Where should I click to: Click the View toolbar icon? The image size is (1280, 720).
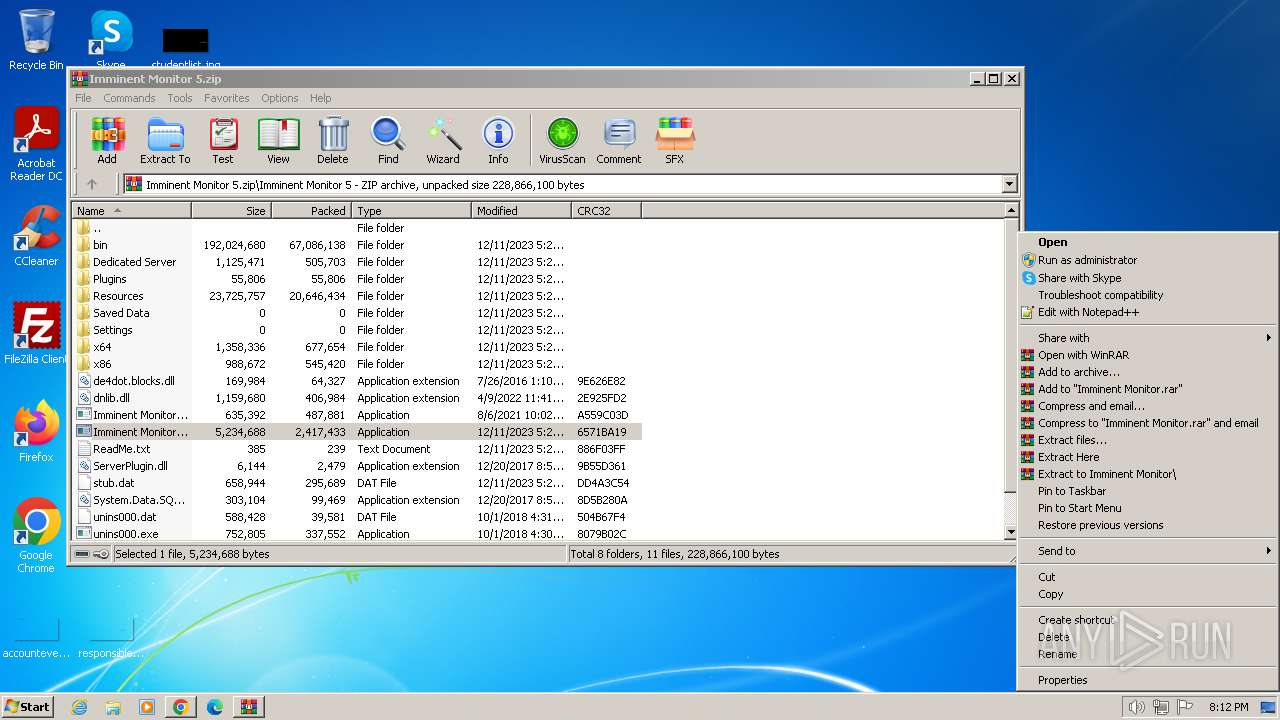278,141
